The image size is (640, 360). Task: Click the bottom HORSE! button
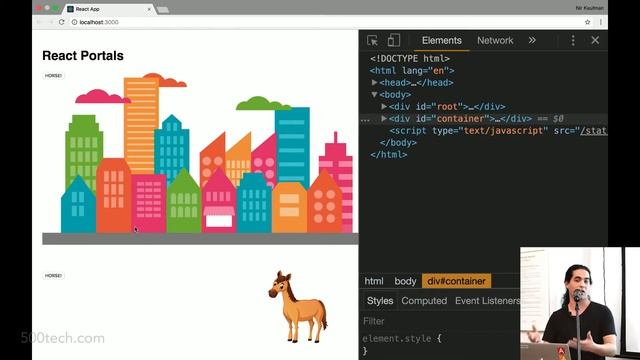(53, 276)
